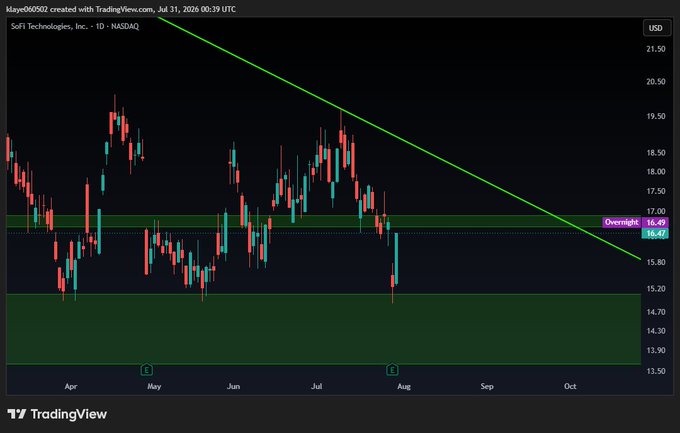Click the 'created with TradingView.com' header text

(103, 9)
